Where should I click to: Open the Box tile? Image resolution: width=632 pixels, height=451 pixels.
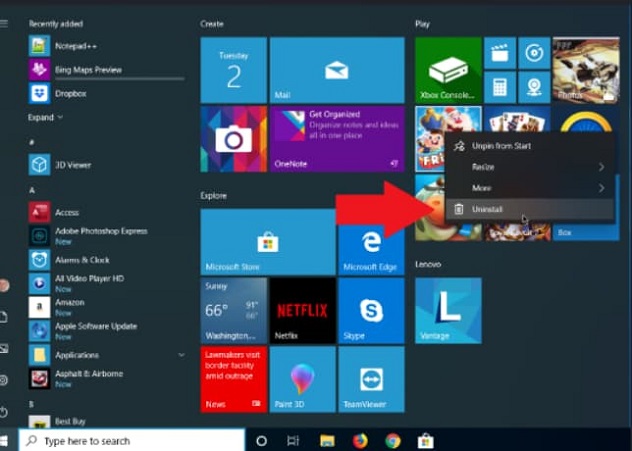tap(586, 231)
